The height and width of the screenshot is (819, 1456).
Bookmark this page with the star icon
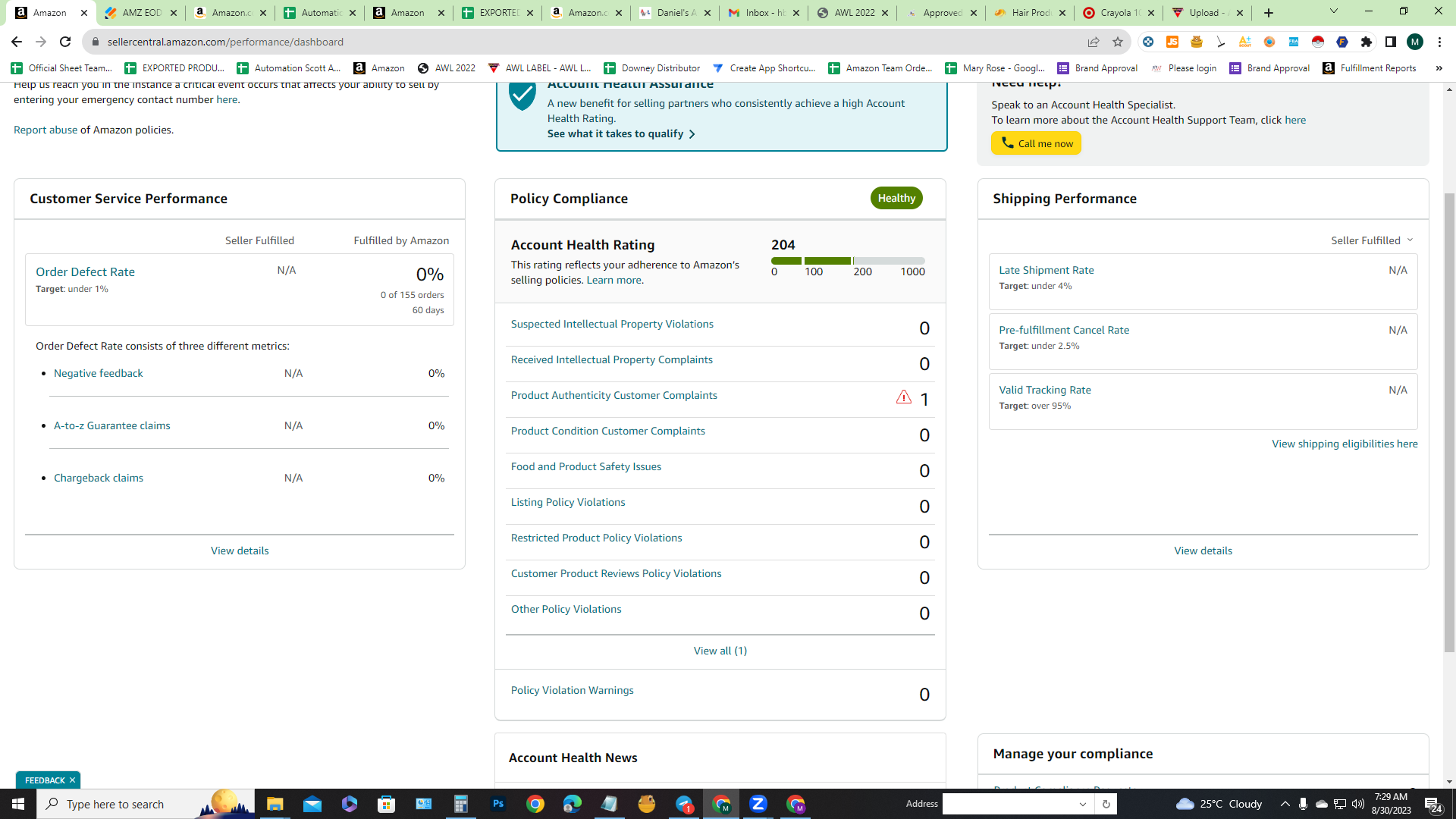click(1117, 42)
